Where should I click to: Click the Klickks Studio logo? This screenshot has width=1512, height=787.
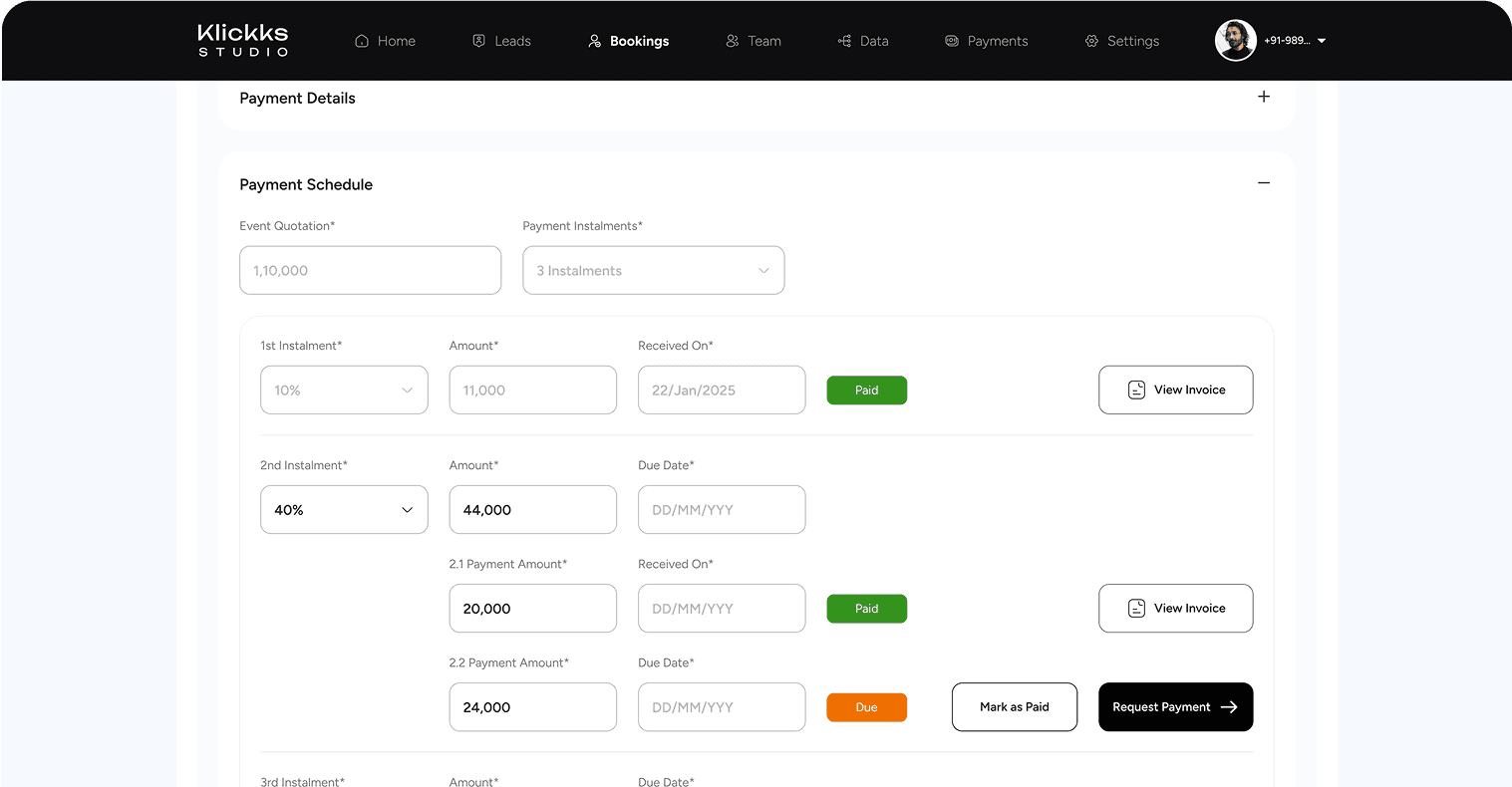pyautogui.click(x=242, y=40)
